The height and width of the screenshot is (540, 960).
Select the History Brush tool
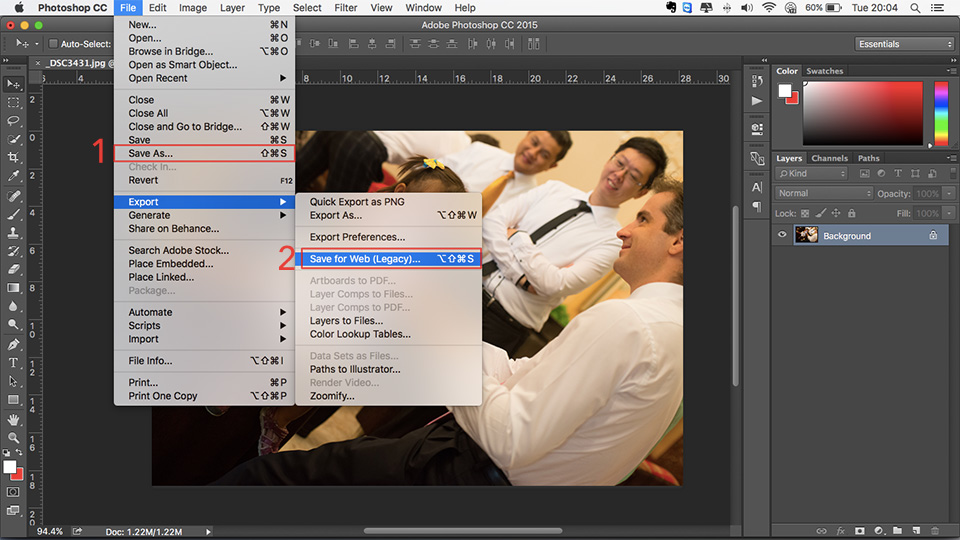[13, 251]
